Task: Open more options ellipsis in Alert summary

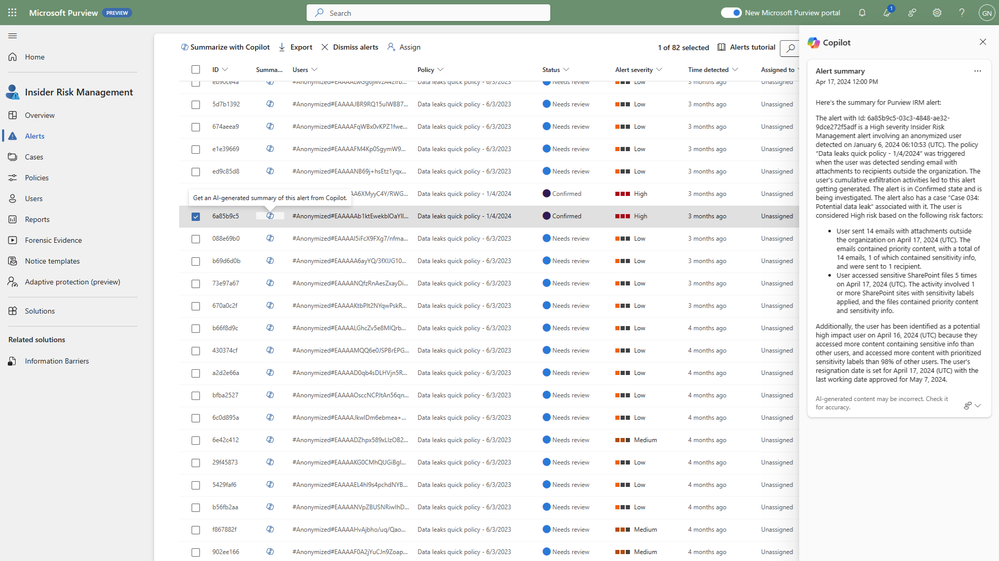Action: [977, 71]
